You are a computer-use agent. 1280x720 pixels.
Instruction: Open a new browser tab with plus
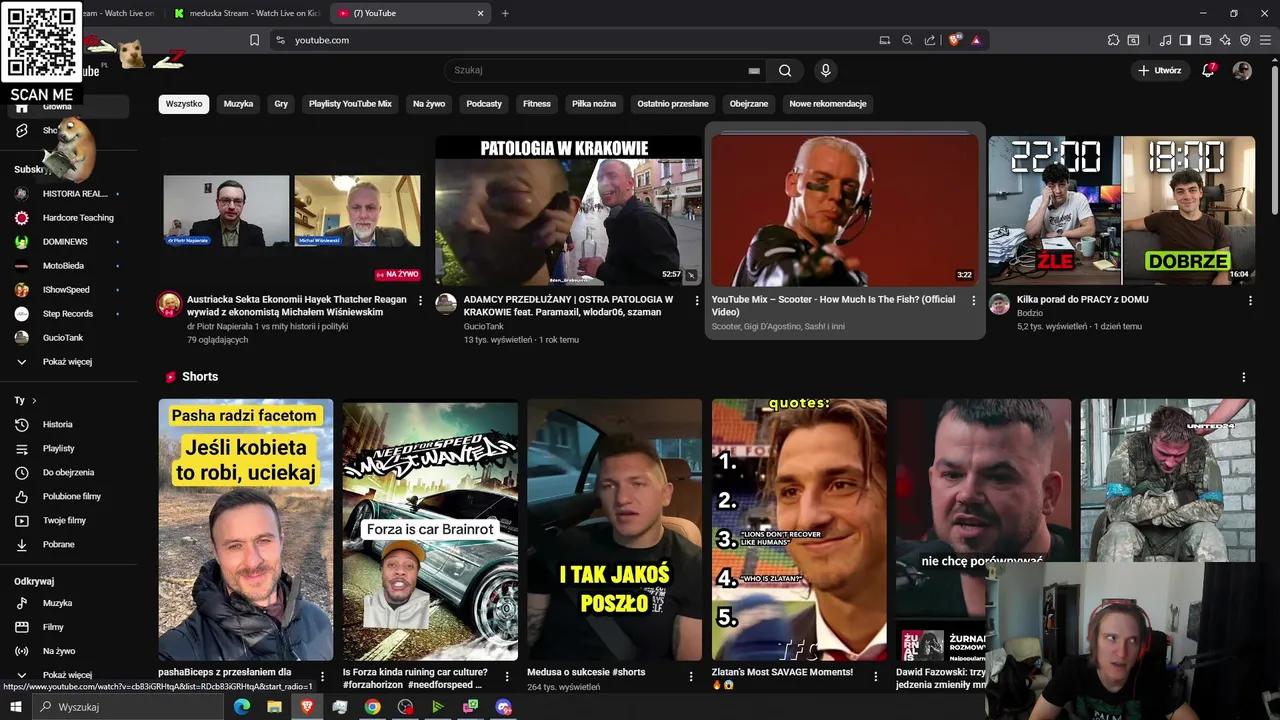(505, 13)
